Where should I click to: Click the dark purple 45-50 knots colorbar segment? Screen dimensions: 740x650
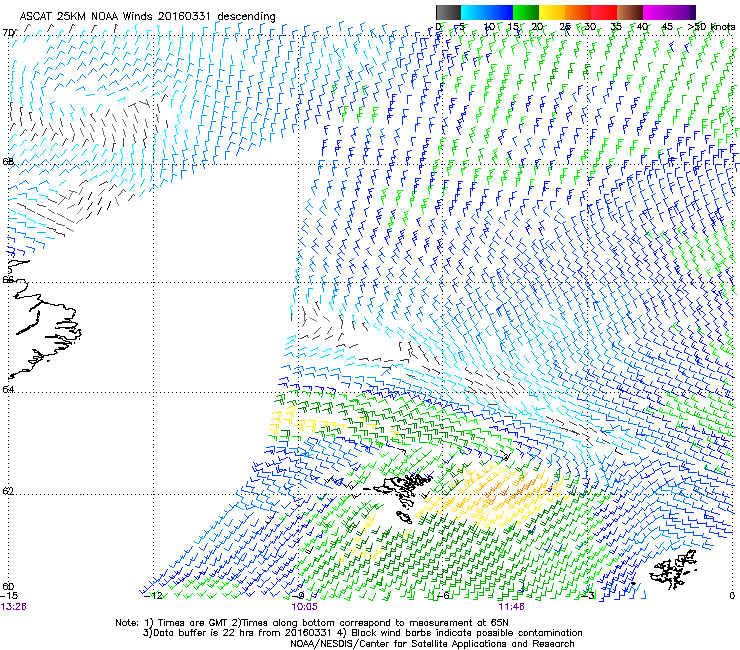click(x=682, y=12)
